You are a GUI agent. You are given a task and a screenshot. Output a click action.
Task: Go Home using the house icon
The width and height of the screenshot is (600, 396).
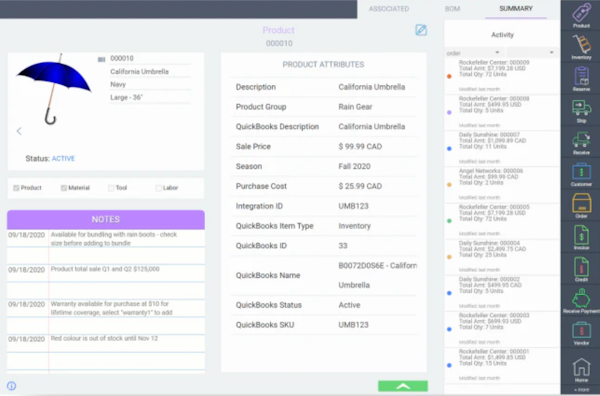(581, 370)
